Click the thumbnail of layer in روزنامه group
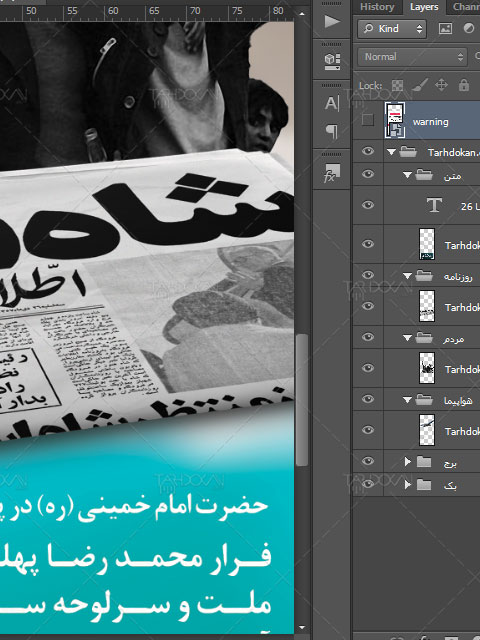The height and width of the screenshot is (640, 480). pyautogui.click(x=427, y=306)
